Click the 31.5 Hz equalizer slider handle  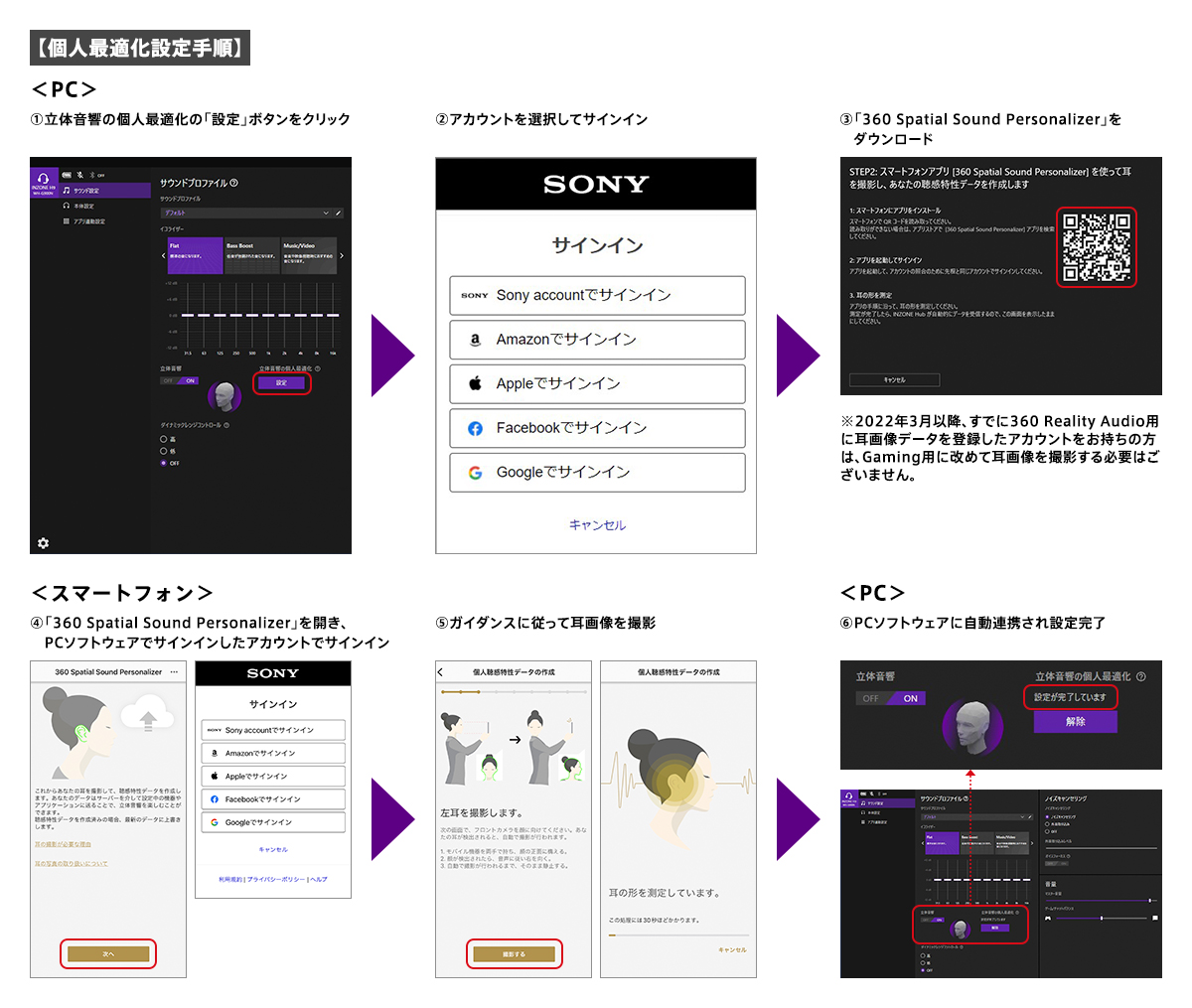click(189, 315)
